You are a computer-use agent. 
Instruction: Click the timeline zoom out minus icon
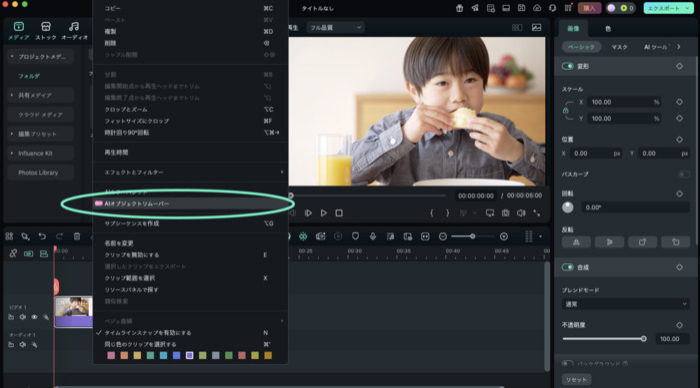tap(442, 236)
